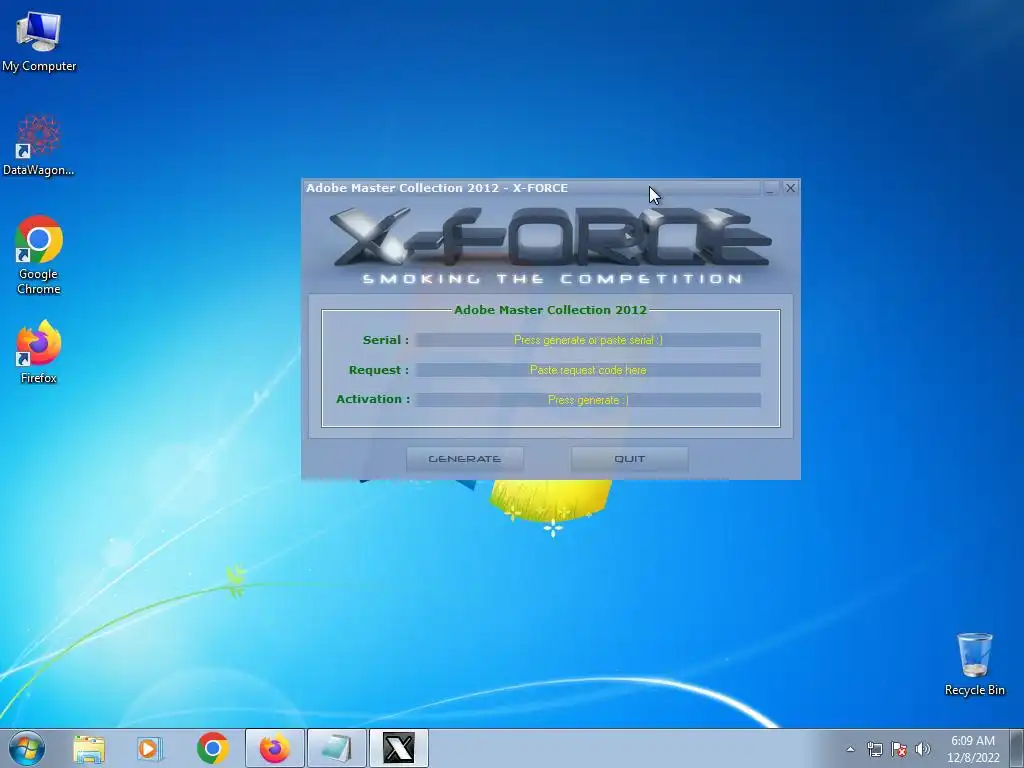Click into the Serial field
Image resolution: width=1024 pixels, height=768 pixels.
pyautogui.click(x=588, y=340)
